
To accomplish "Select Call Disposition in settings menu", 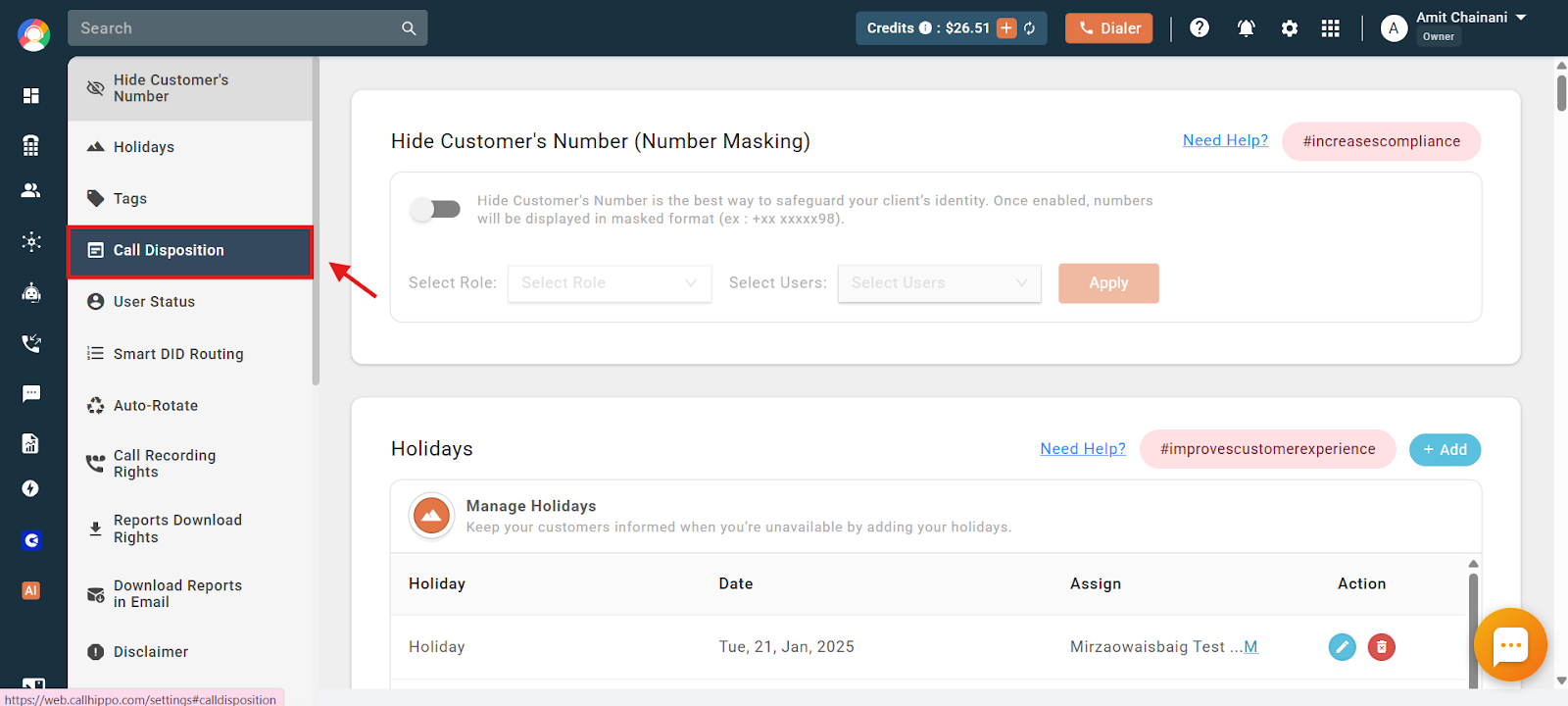I will point(190,251).
